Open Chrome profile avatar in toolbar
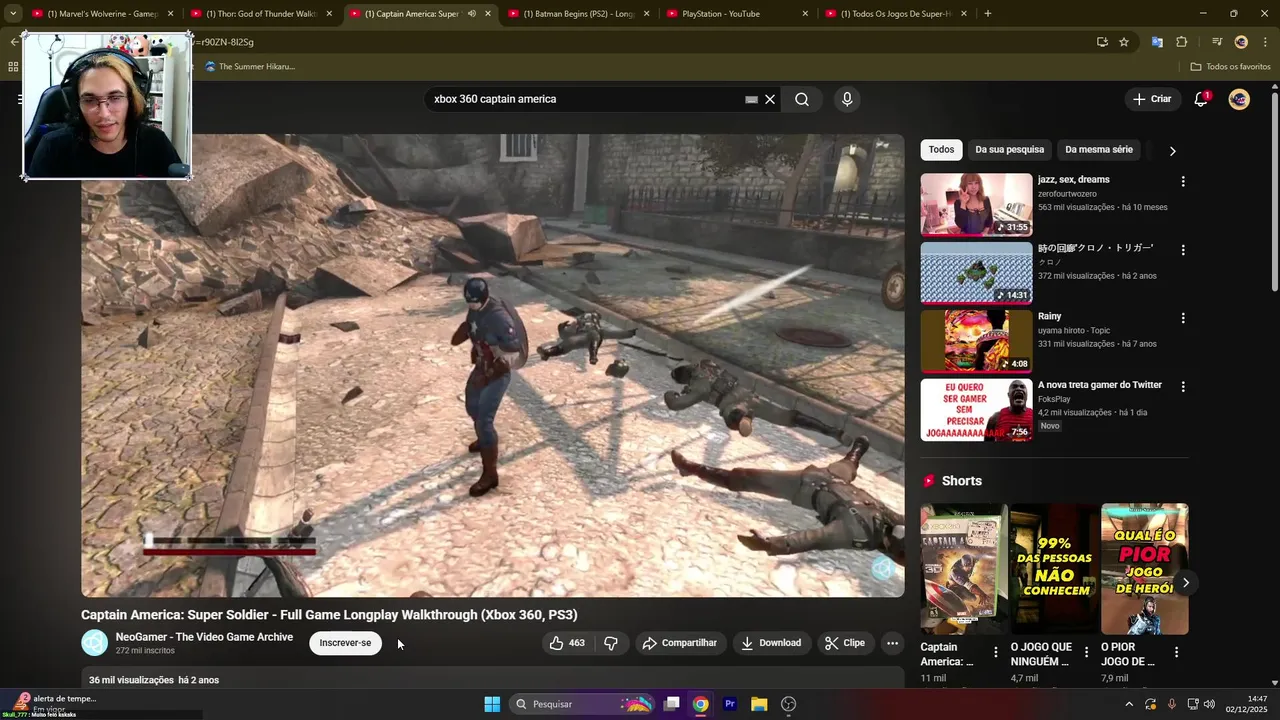The height and width of the screenshot is (720, 1280). coord(1241,42)
